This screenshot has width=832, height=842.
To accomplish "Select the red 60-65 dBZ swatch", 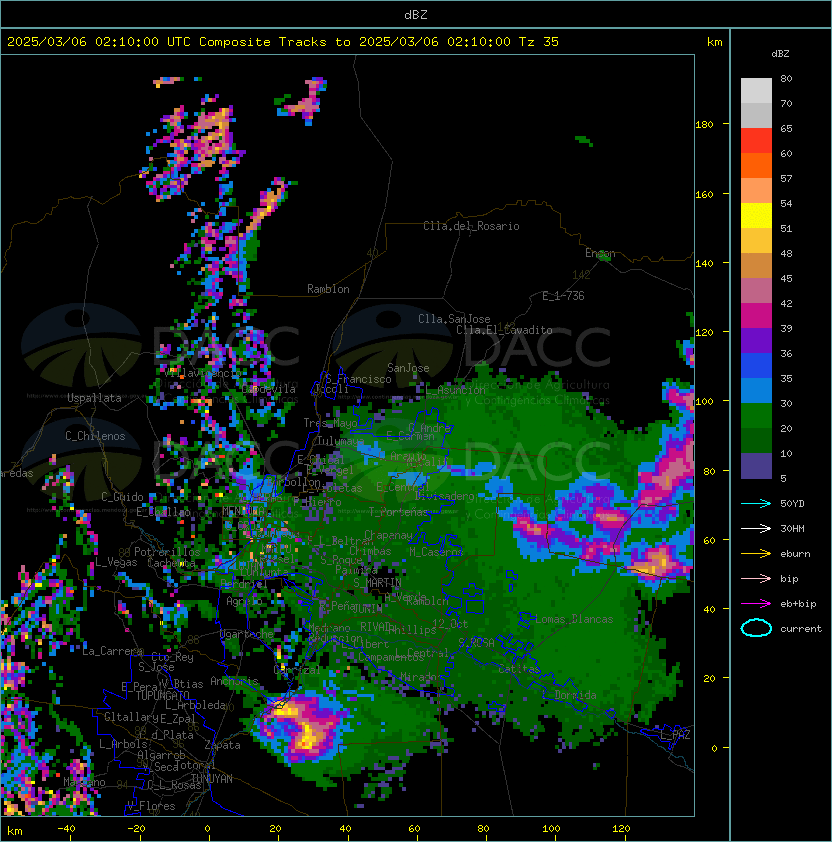I will tap(756, 141).
